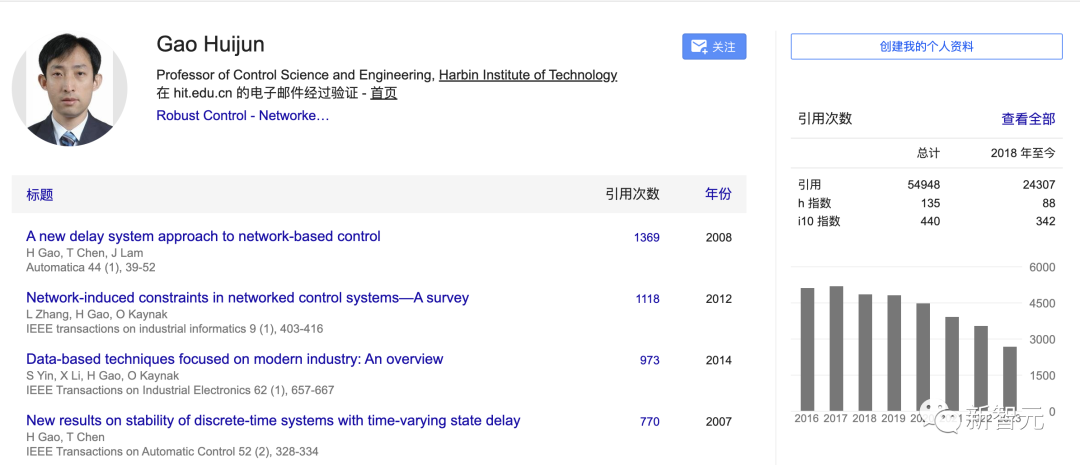This screenshot has width=1080, height=465.
Task: Click the h 指数 row label
Action: (815, 203)
